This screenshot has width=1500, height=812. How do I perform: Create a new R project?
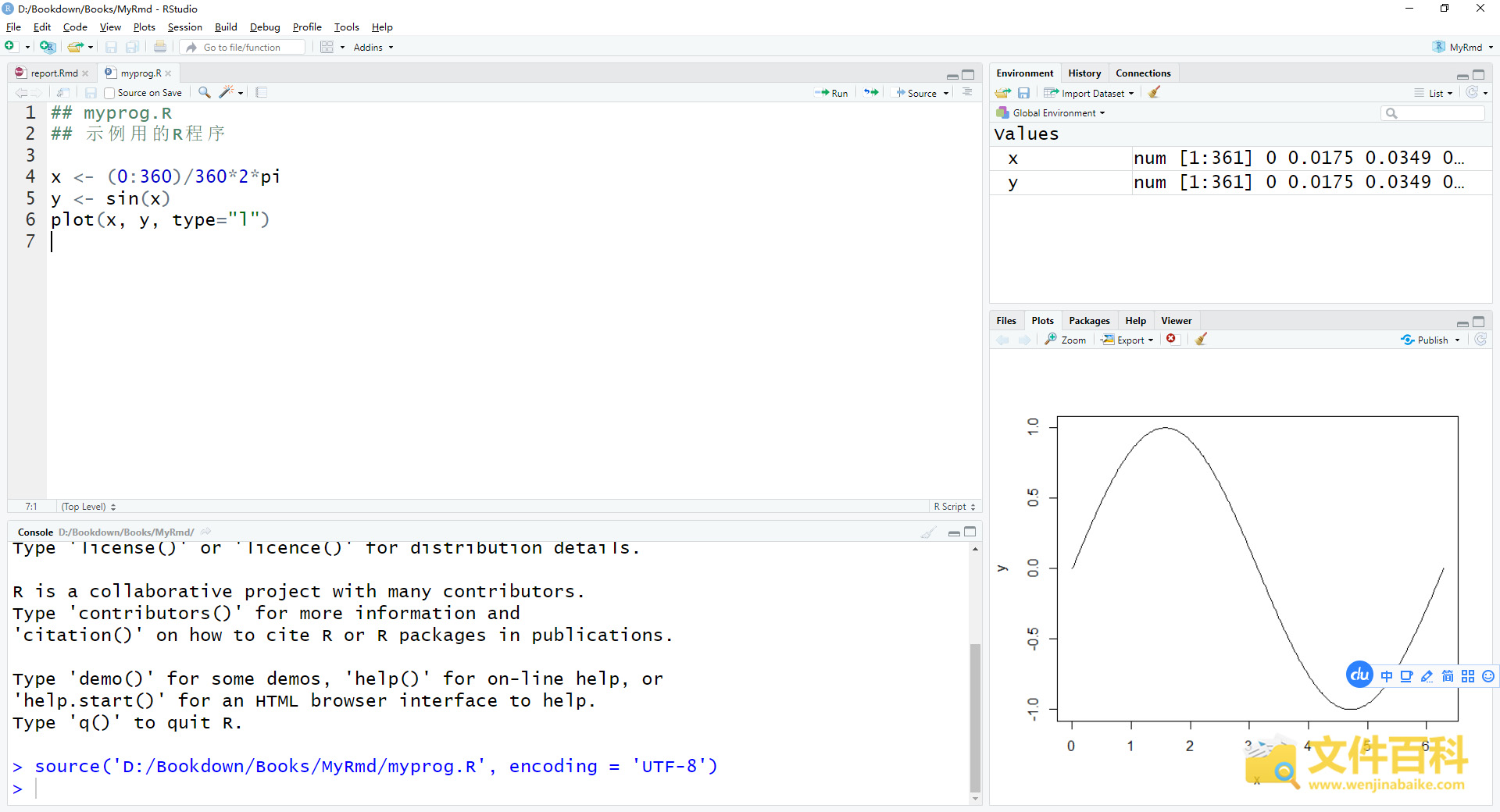48,47
